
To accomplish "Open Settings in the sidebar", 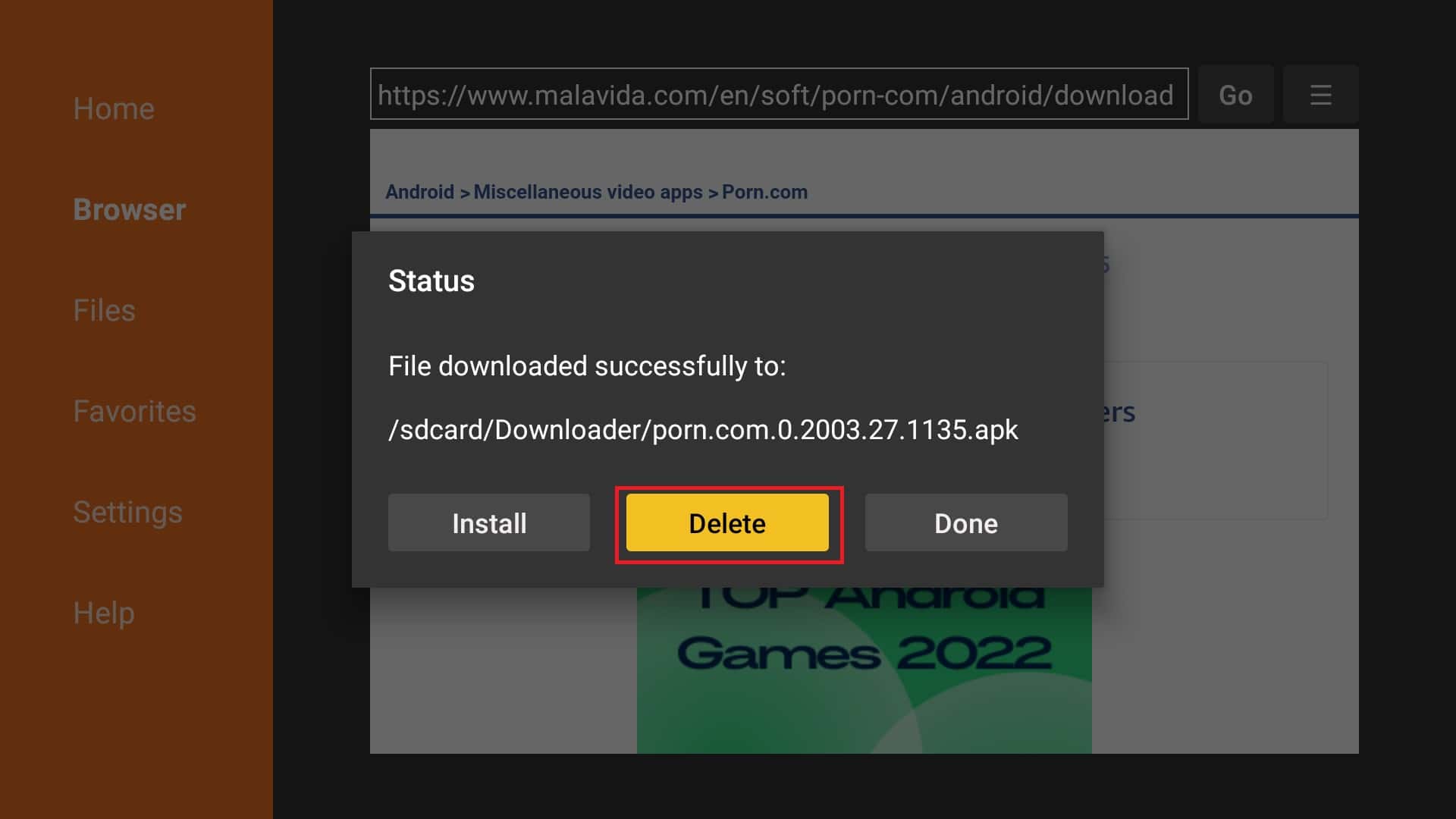I will pyautogui.click(x=127, y=512).
